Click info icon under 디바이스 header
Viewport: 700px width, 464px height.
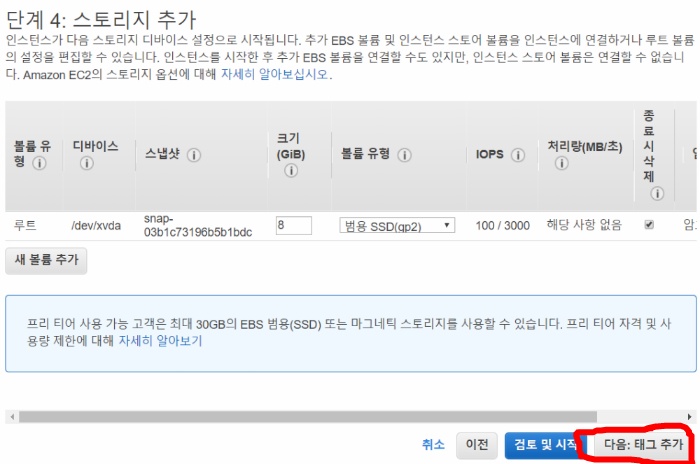click(x=87, y=163)
